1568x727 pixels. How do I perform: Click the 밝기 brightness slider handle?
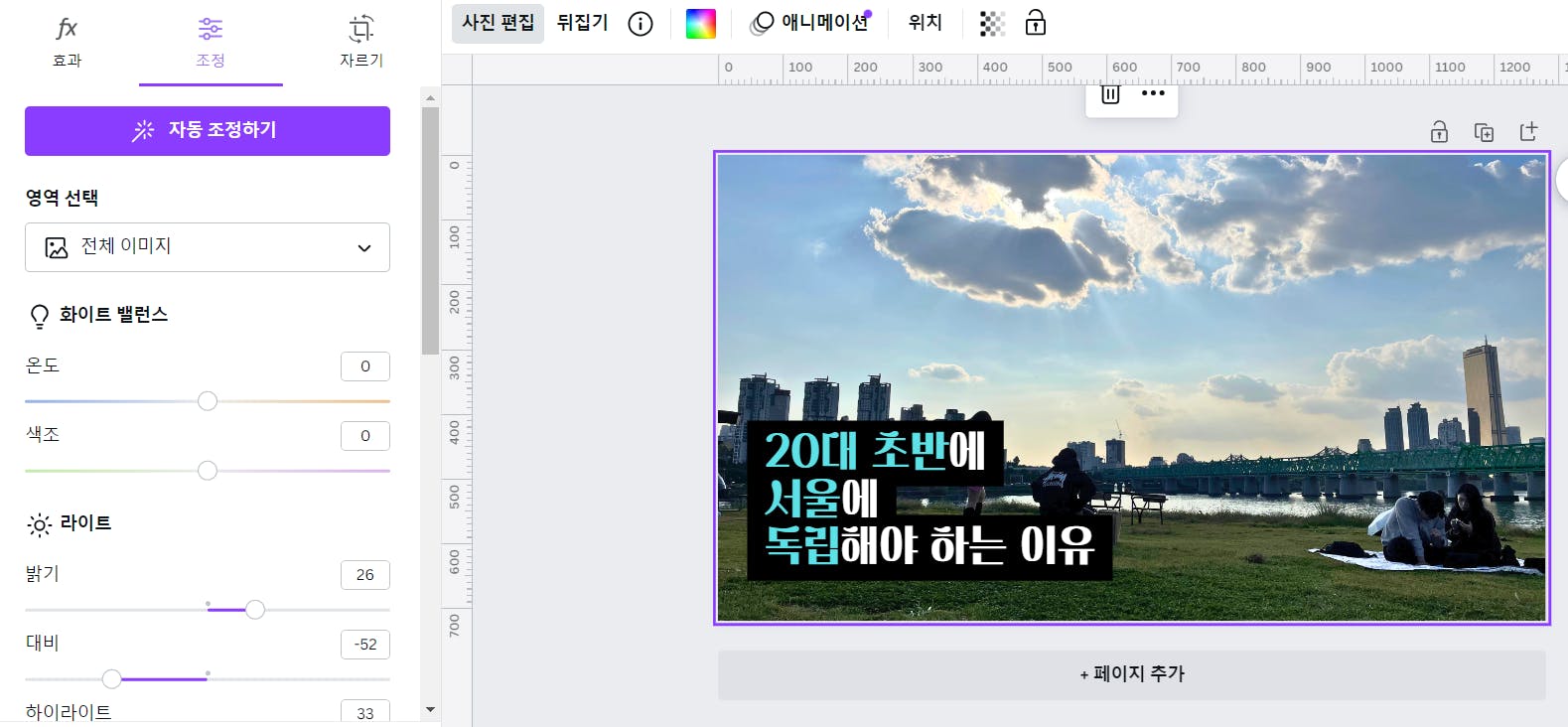[x=255, y=610]
